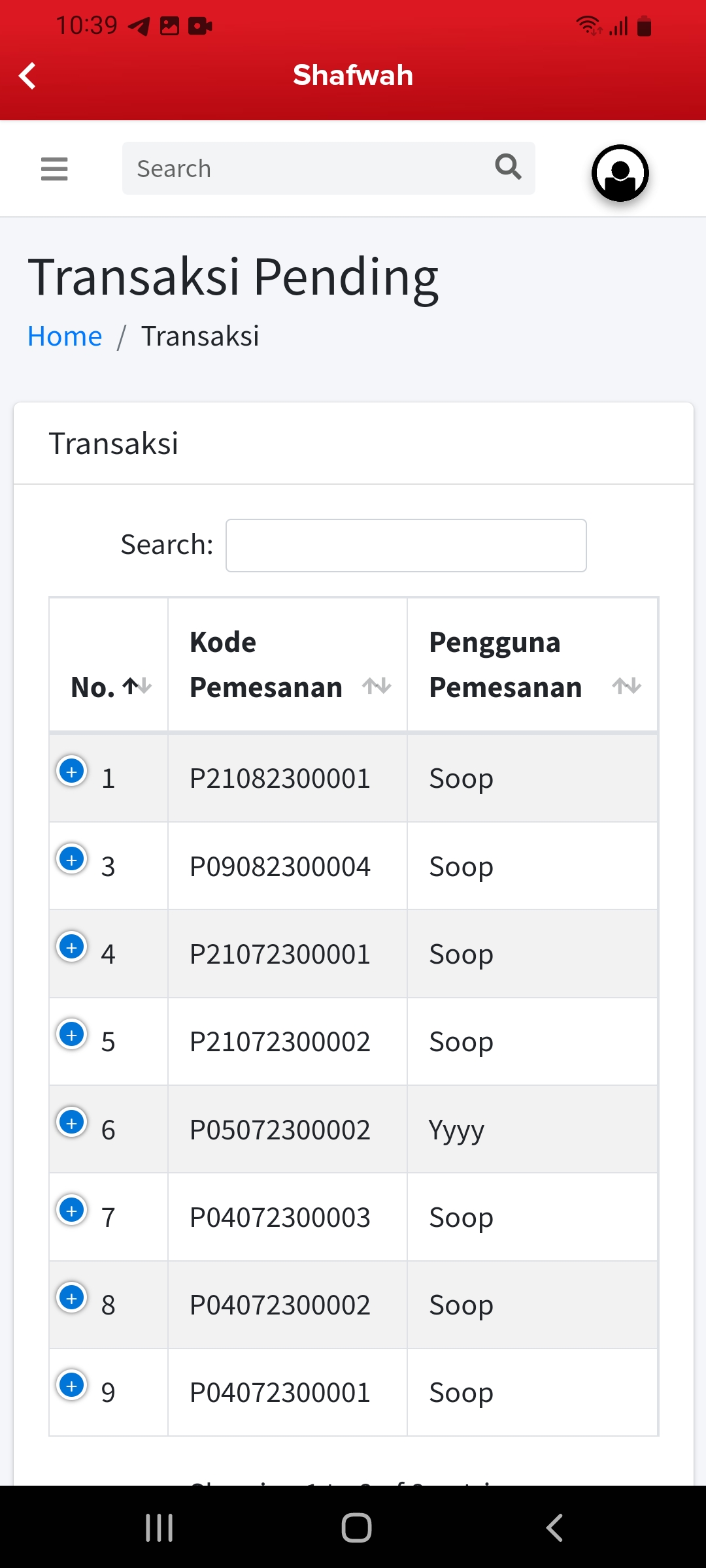Expand row 3 plus button

[x=72, y=859]
